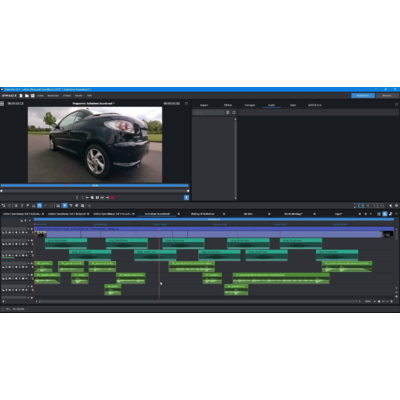Click the Brennen button at top right
This screenshot has height=400, width=400.
coord(387,96)
